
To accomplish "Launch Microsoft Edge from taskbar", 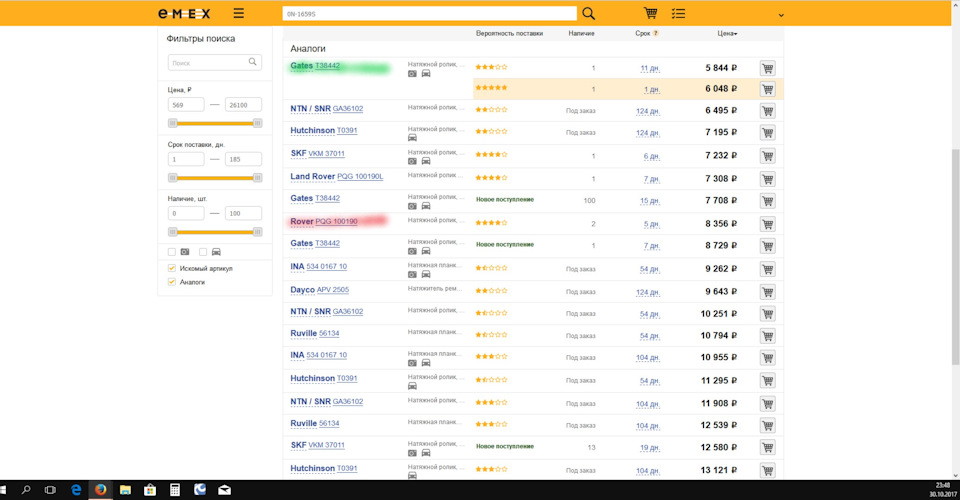I will pos(76,490).
